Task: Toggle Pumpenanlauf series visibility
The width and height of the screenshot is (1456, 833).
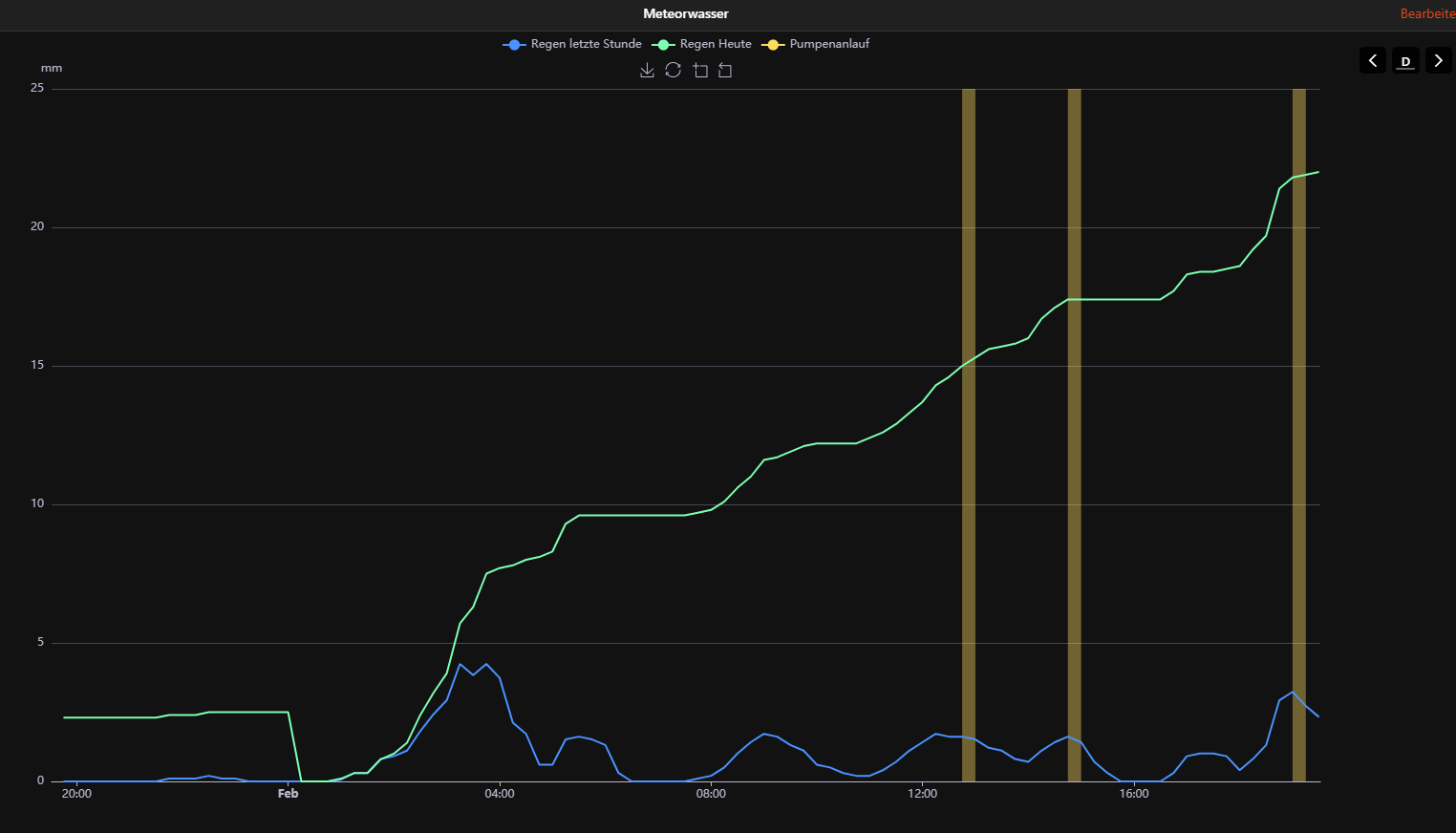Action: tap(816, 44)
